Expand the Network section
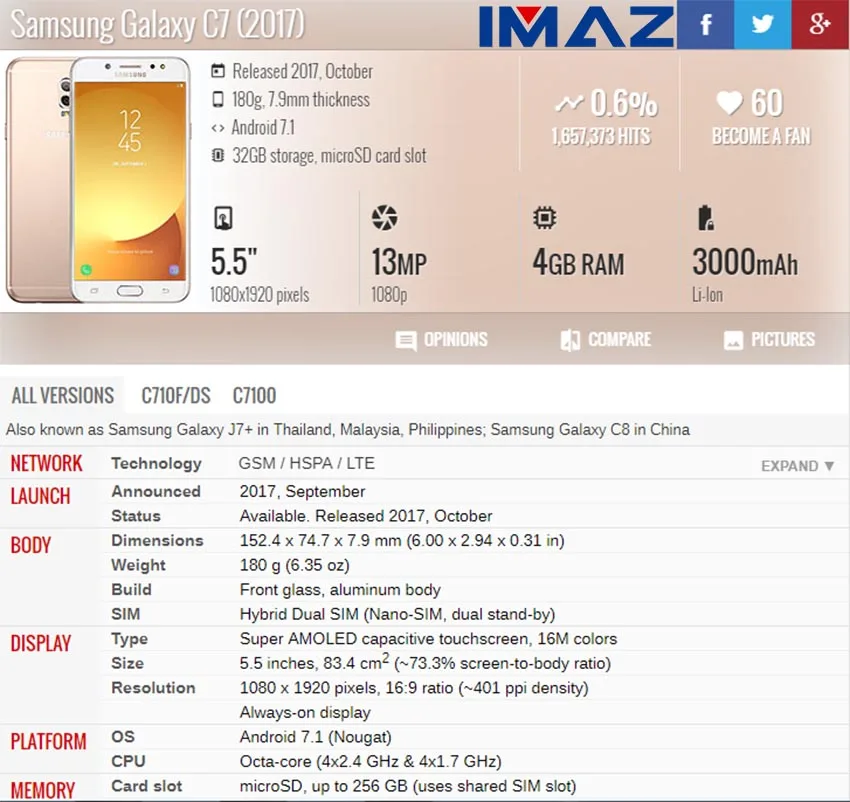 [797, 466]
